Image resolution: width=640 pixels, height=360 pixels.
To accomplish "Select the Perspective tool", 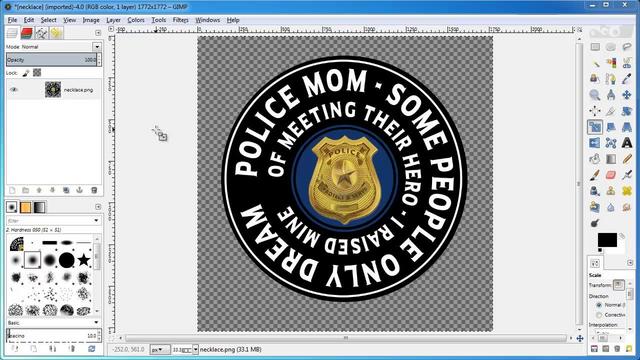I will pyautogui.click(x=627, y=127).
